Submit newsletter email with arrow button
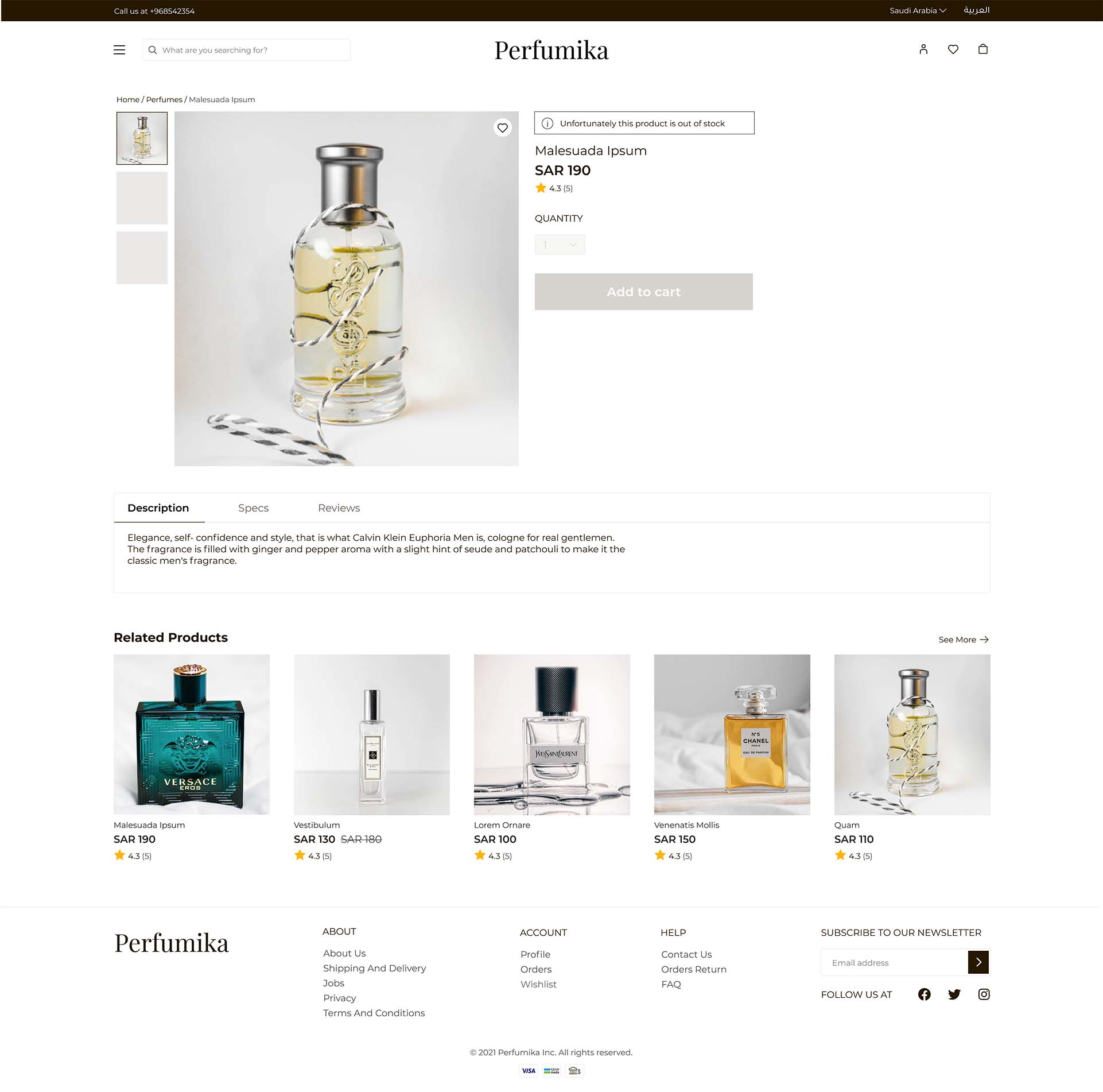The height and width of the screenshot is (1092, 1103). [978, 962]
